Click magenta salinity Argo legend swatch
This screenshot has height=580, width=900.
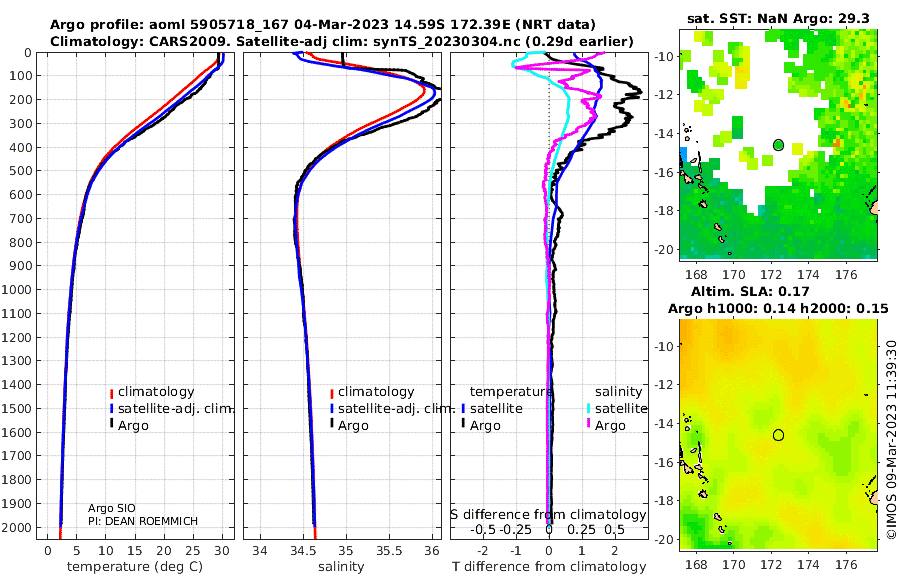(x=588, y=425)
